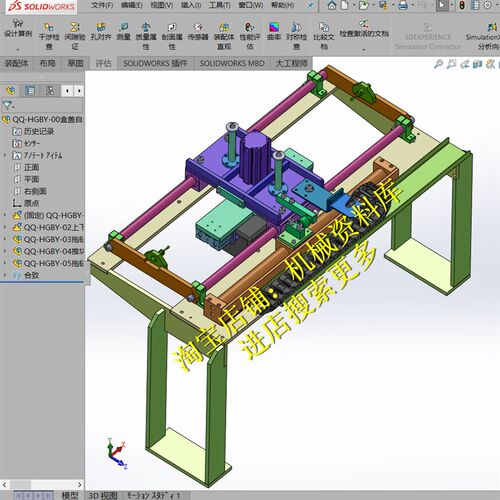Open the Curvature (曲率) display tool
500x500 pixels.
pos(274,31)
